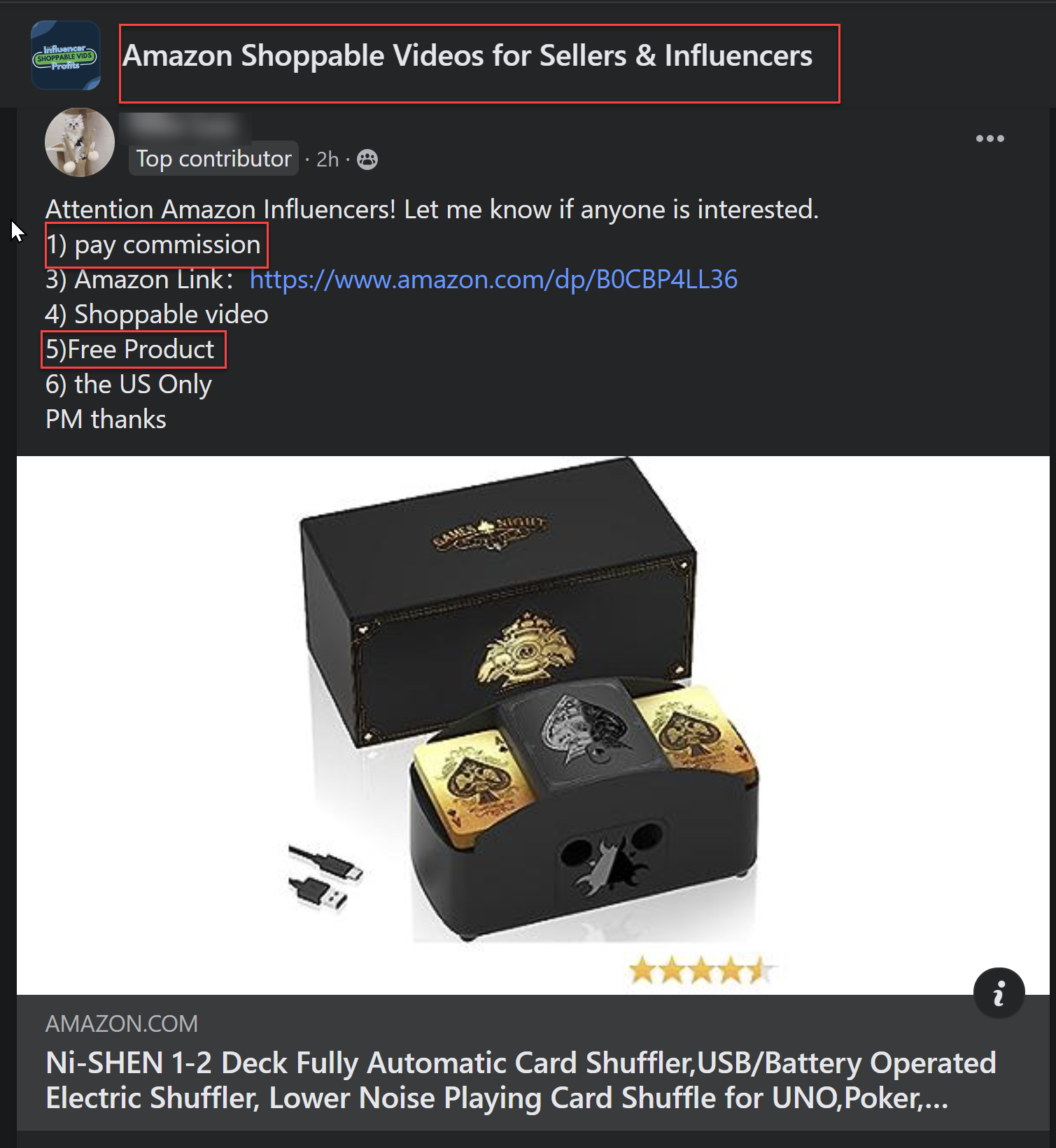Click the "PM thanks" line
Image resolution: width=1056 pixels, height=1148 pixels.
pyautogui.click(x=106, y=419)
